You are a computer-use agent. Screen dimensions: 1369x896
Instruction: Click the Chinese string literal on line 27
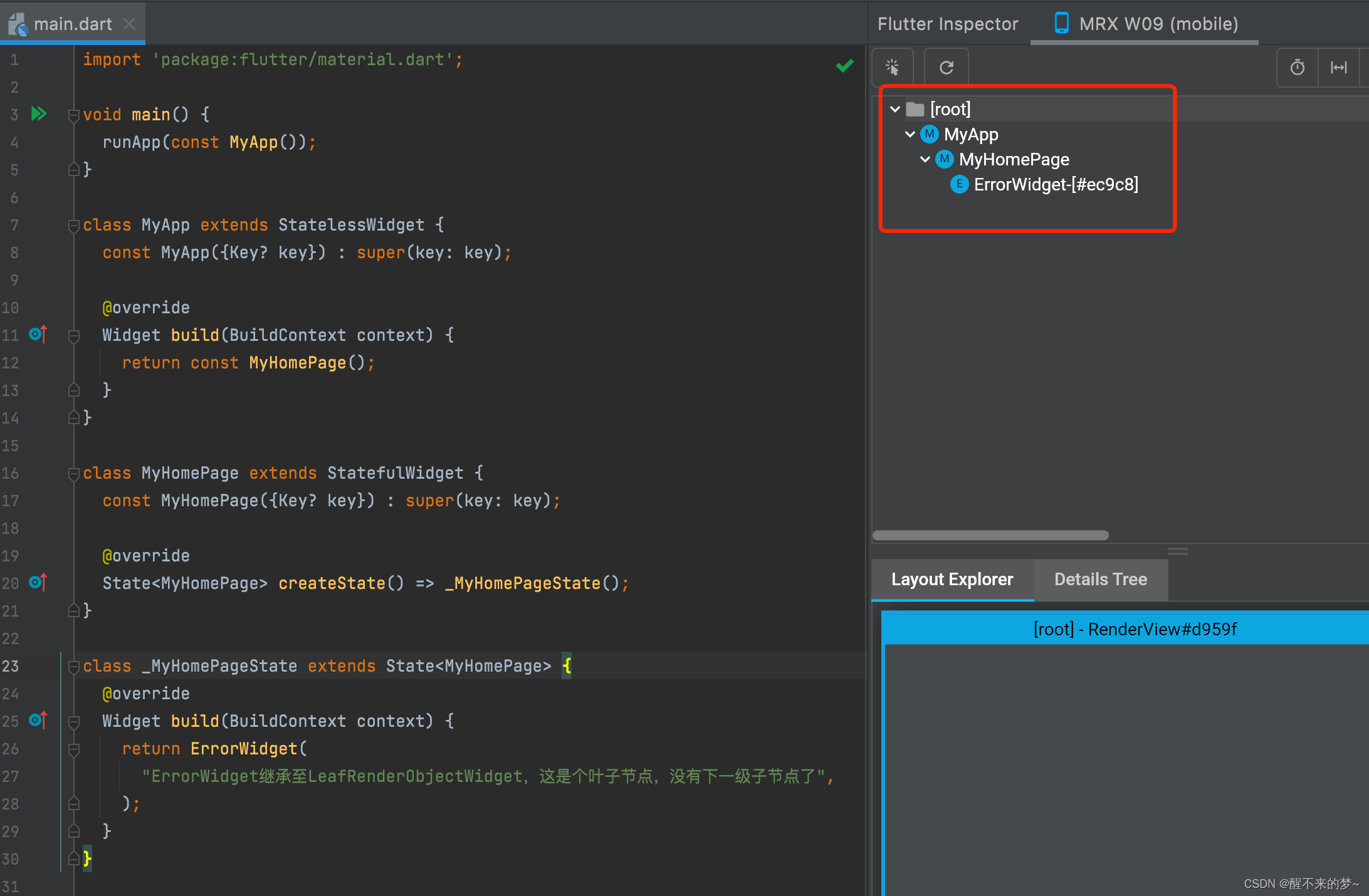click(483, 776)
